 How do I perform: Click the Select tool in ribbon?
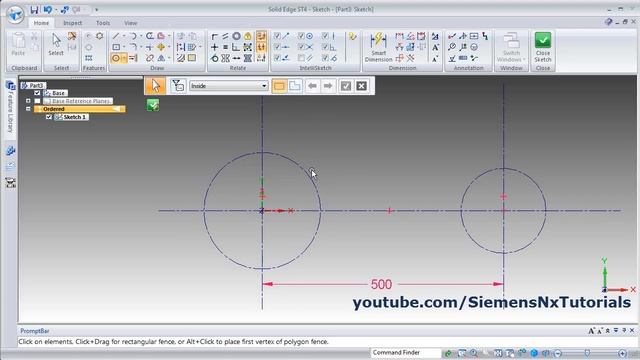click(x=56, y=44)
